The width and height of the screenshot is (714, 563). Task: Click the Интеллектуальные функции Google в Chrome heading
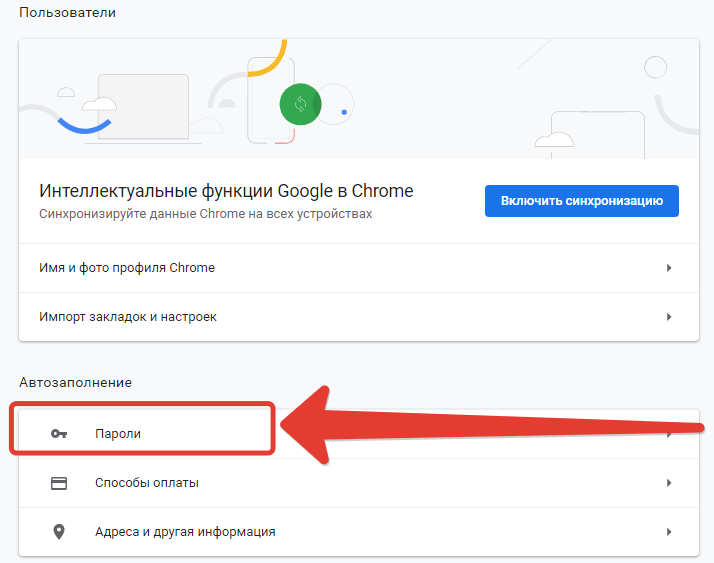click(x=226, y=191)
